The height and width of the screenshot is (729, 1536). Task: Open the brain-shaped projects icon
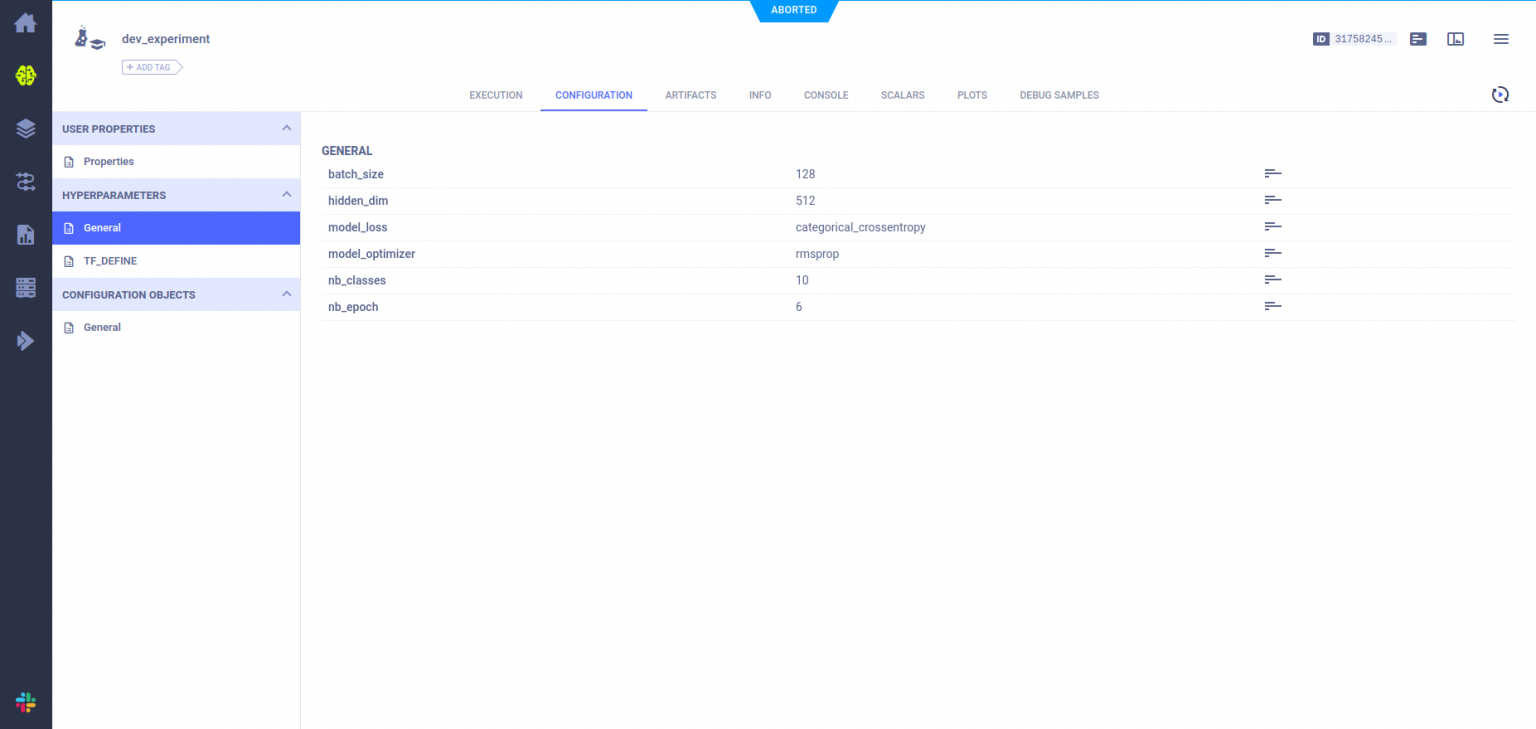point(25,75)
